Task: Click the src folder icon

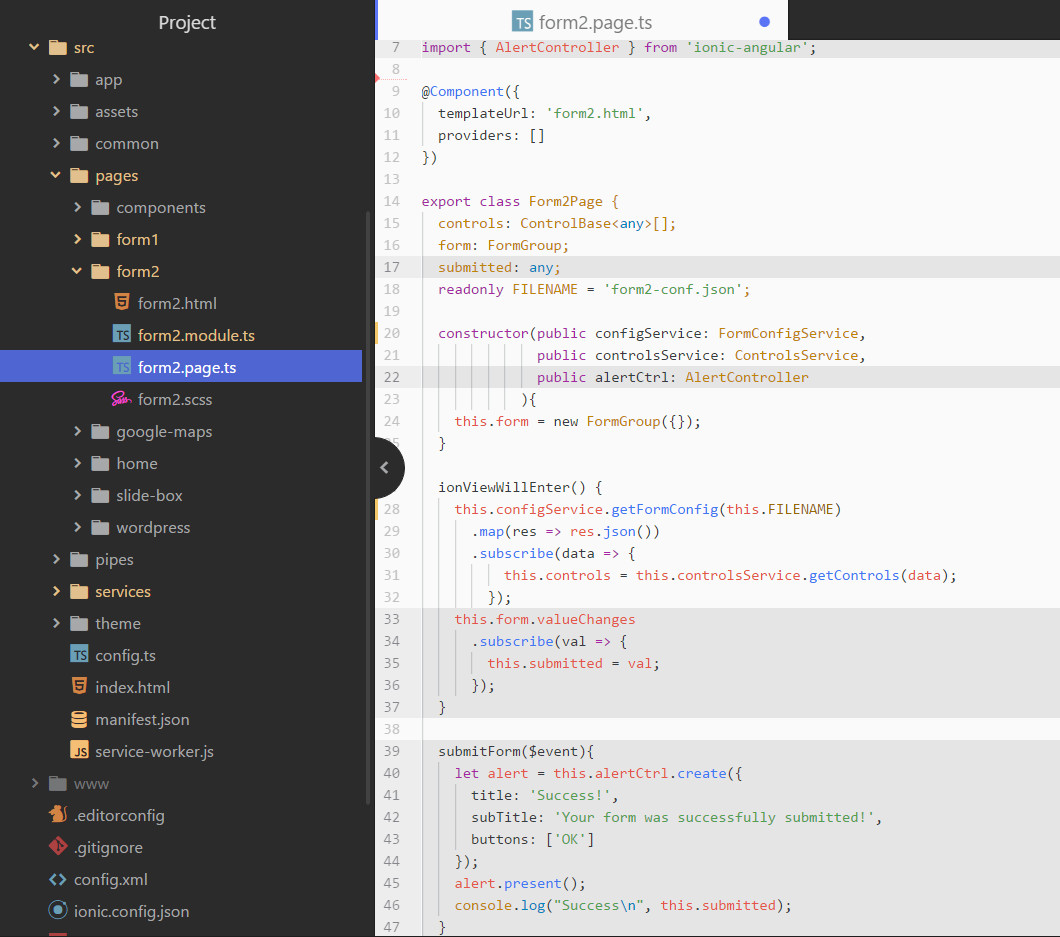Action: pos(58,47)
